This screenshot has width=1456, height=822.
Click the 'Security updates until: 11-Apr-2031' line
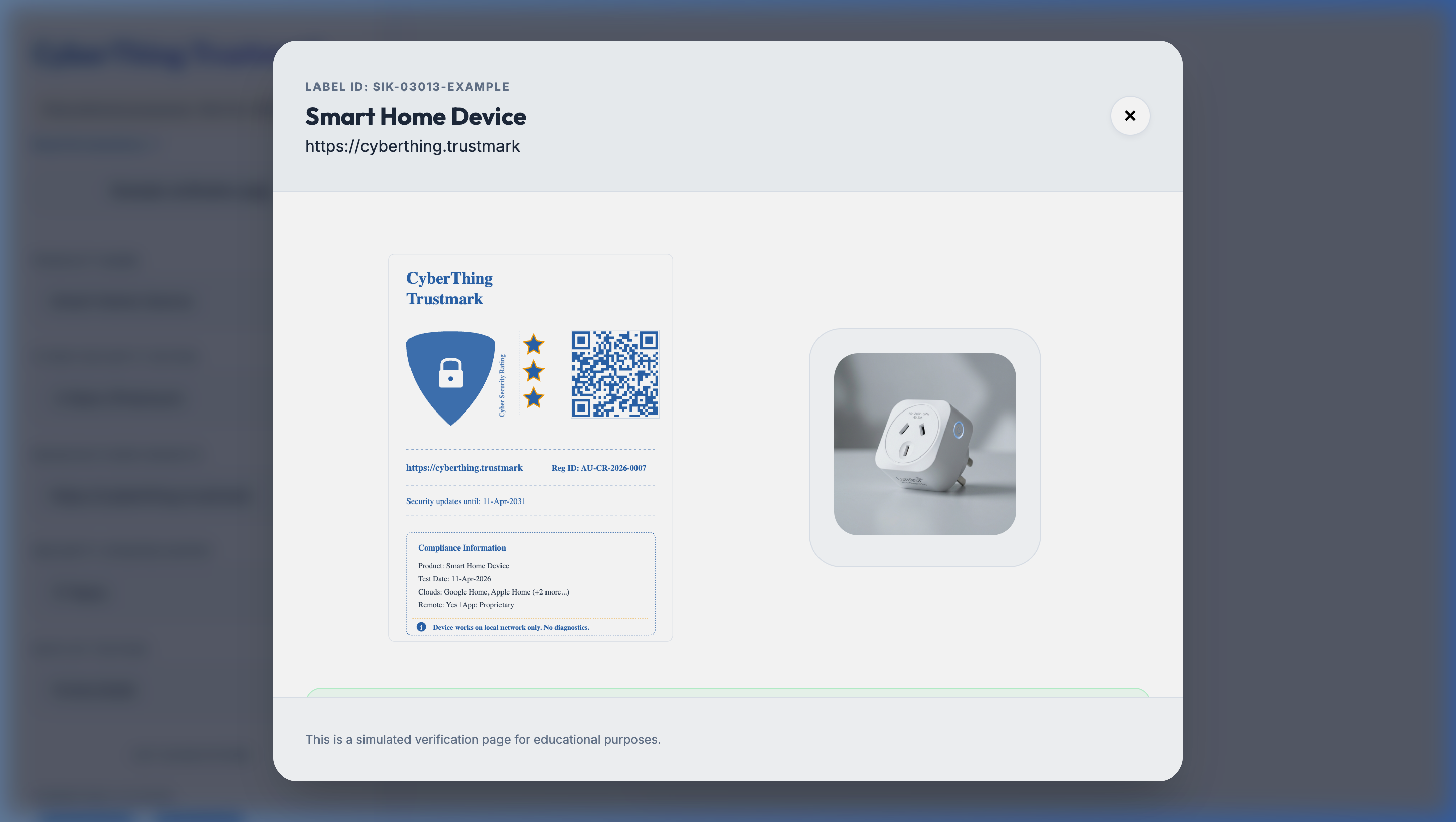(465, 501)
